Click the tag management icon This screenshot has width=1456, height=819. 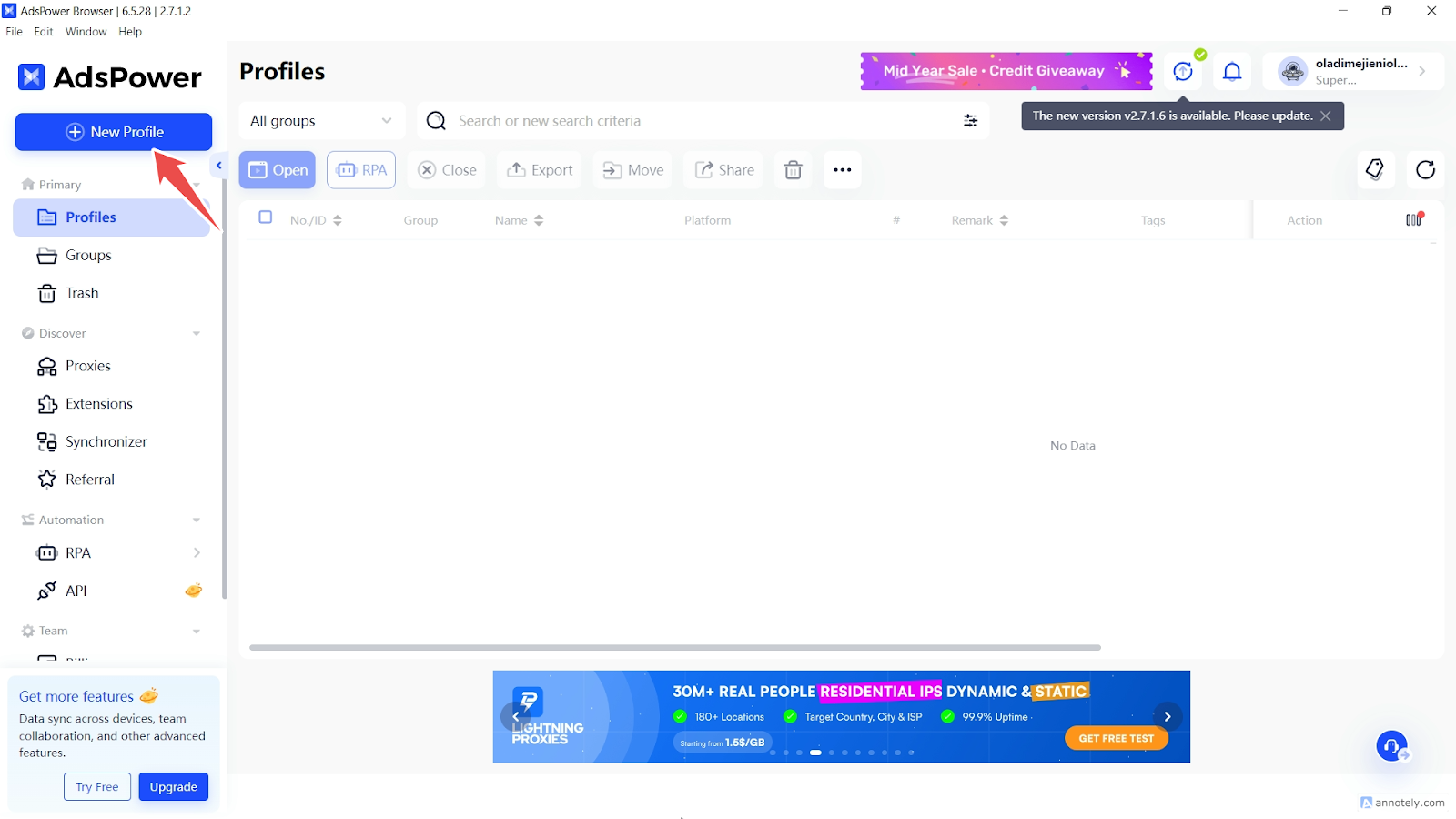1375,169
